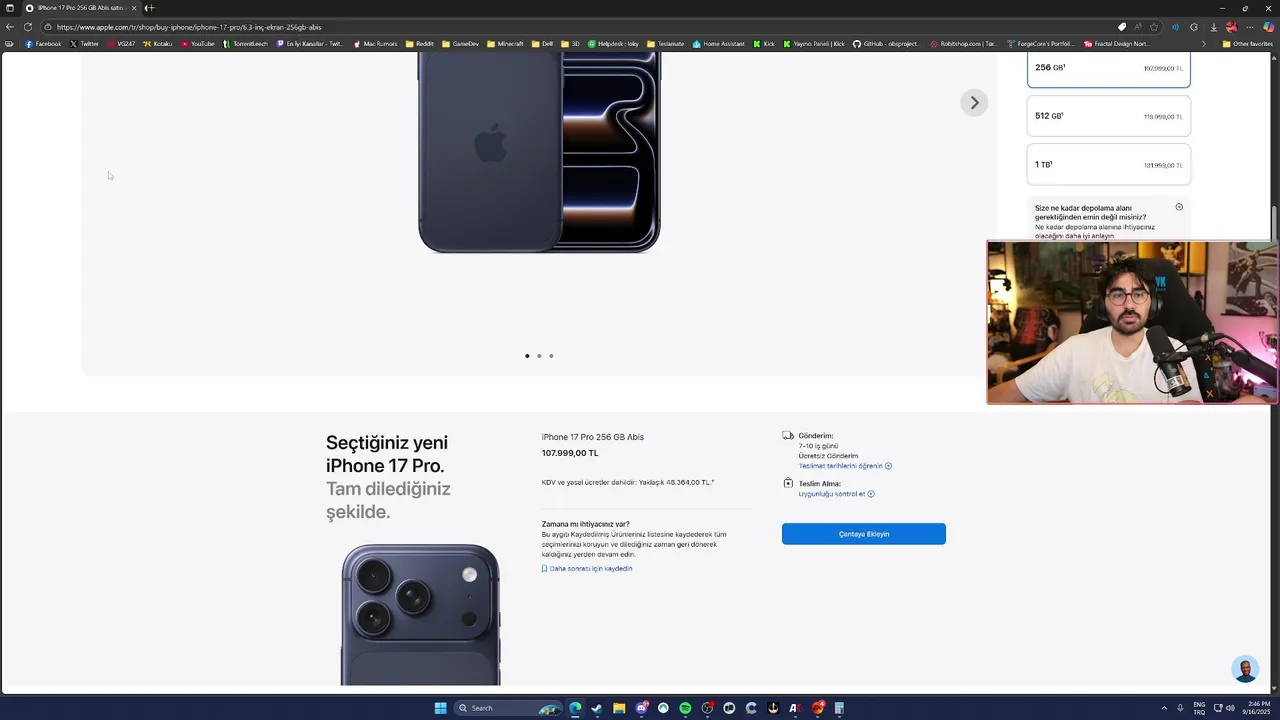Expand the Teslamate bookmarks folder
The height and width of the screenshot is (720, 1280).
pos(666,44)
